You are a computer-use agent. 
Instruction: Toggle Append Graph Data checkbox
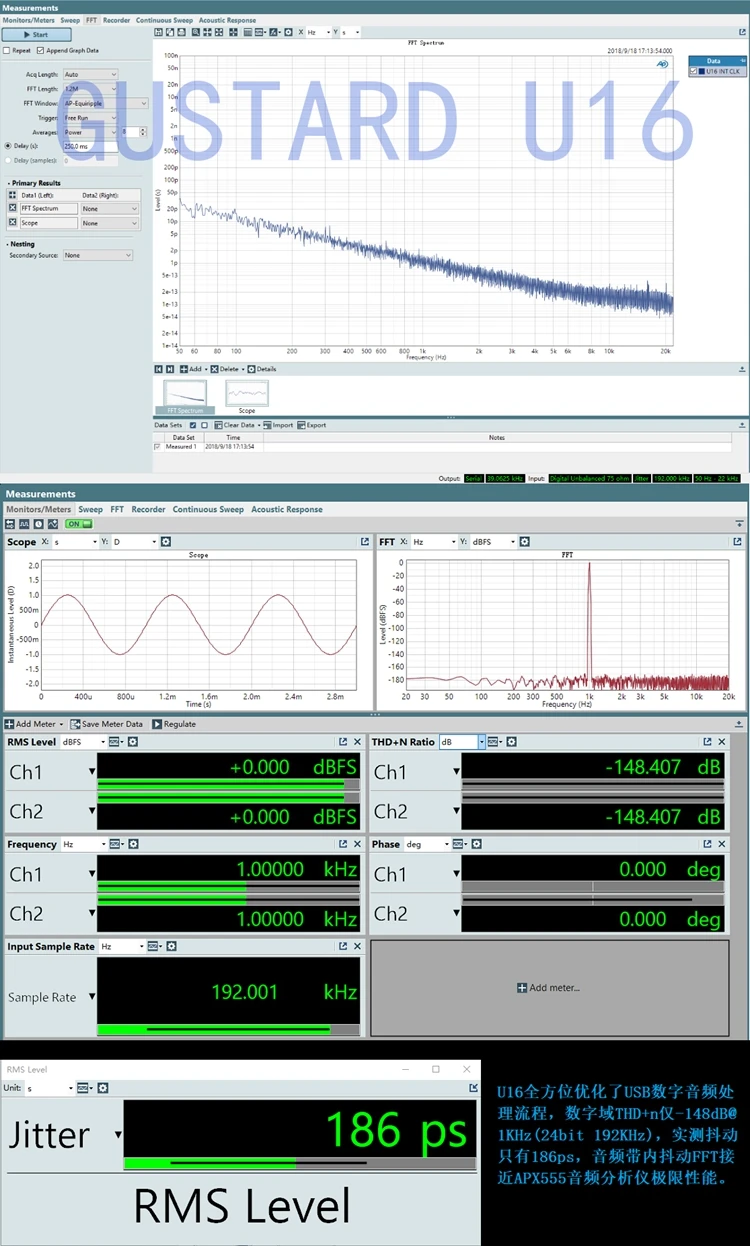[40, 50]
